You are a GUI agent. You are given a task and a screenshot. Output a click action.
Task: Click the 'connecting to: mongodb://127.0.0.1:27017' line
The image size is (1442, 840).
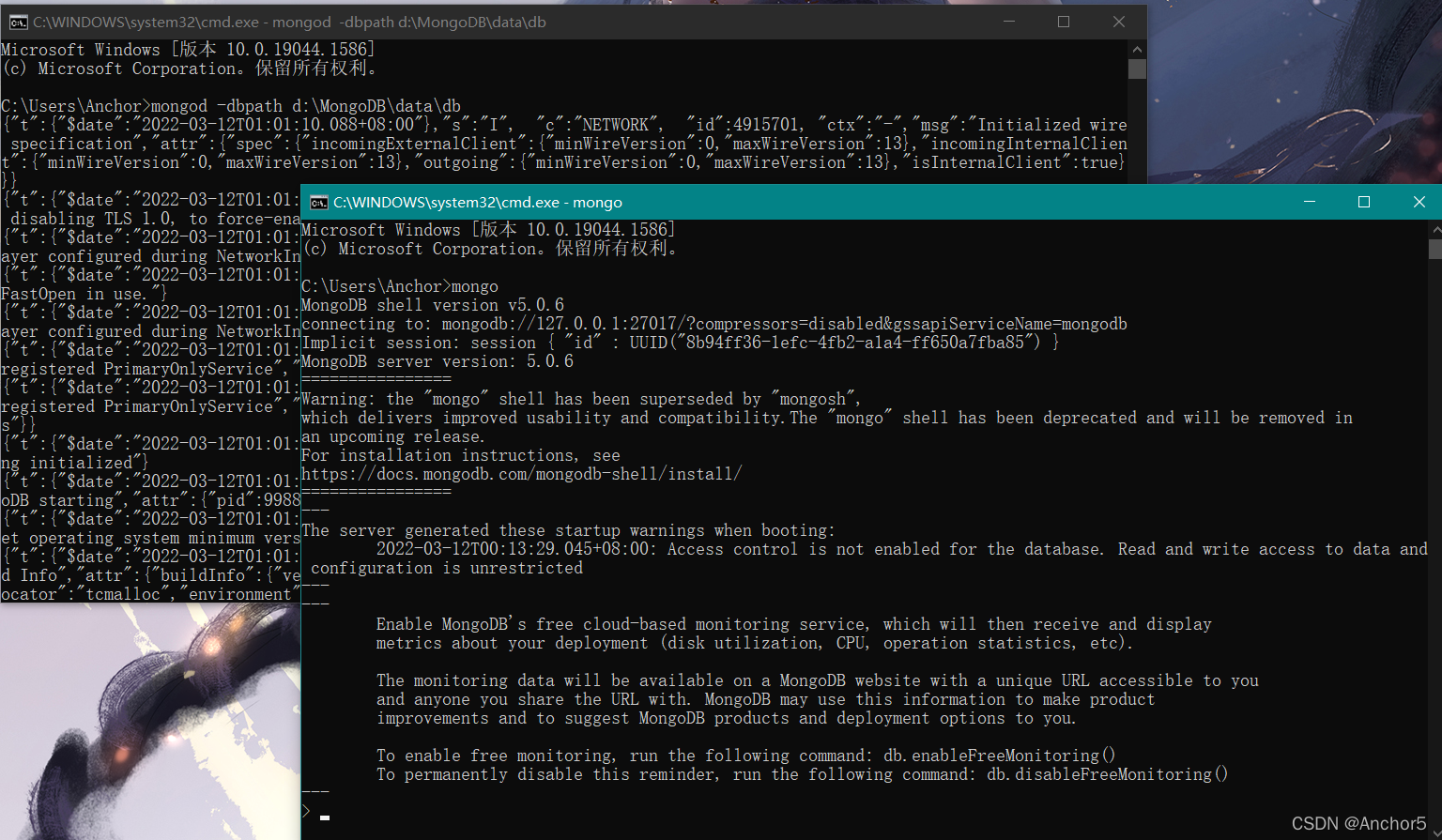(714, 324)
